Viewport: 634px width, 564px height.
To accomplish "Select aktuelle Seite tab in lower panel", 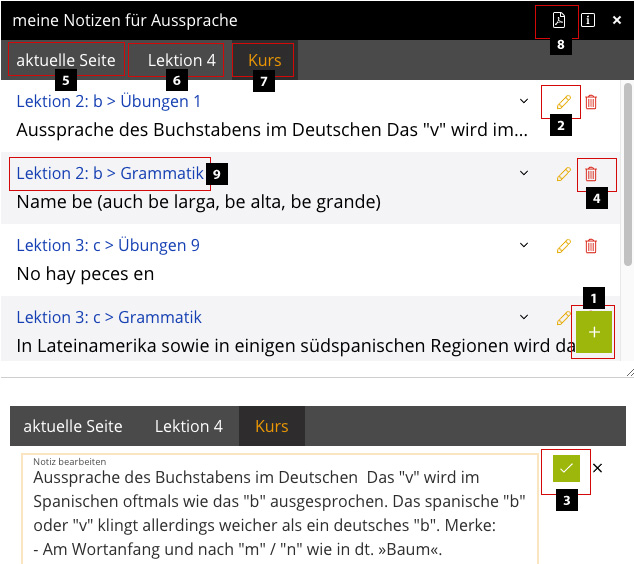I will click(73, 426).
